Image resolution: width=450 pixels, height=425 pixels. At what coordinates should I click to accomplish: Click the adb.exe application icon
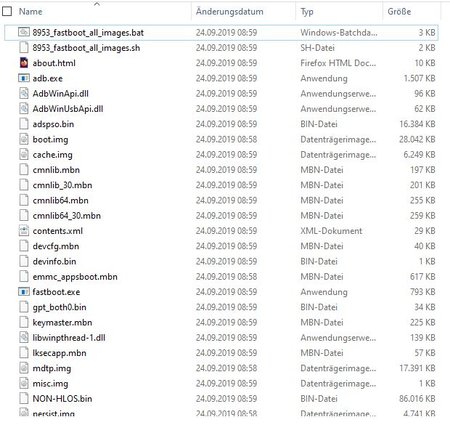(x=24, y=78)
